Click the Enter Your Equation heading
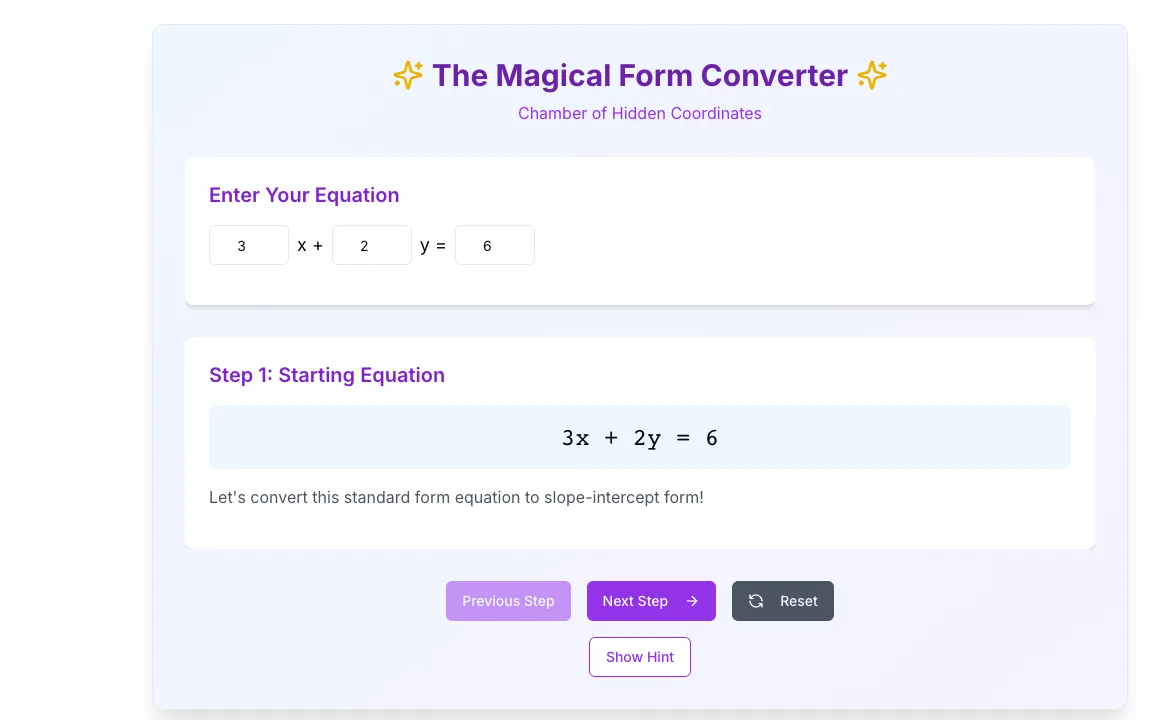 click(x=304, y=195)
